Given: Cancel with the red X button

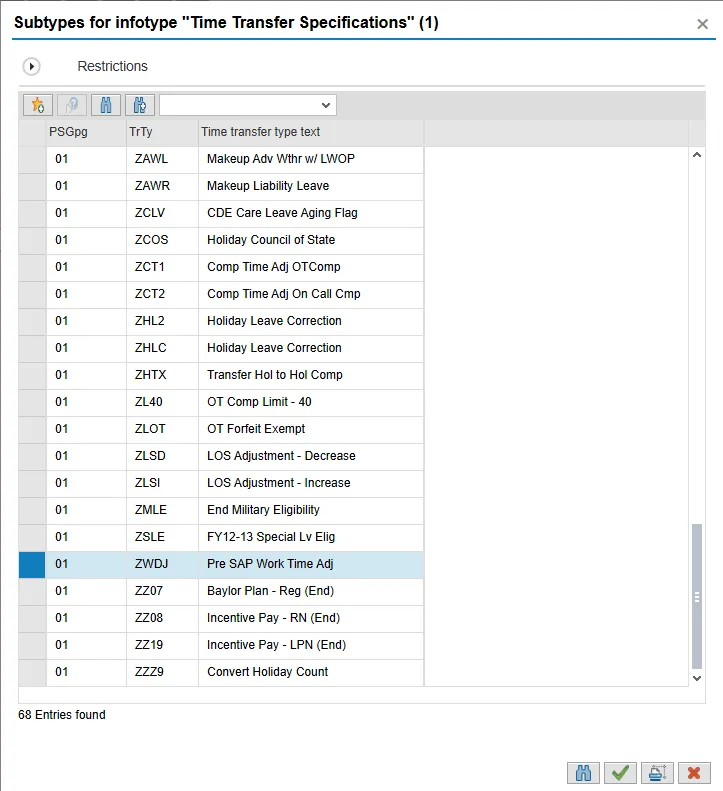Looking at the screenshot, I should (693, 773).
